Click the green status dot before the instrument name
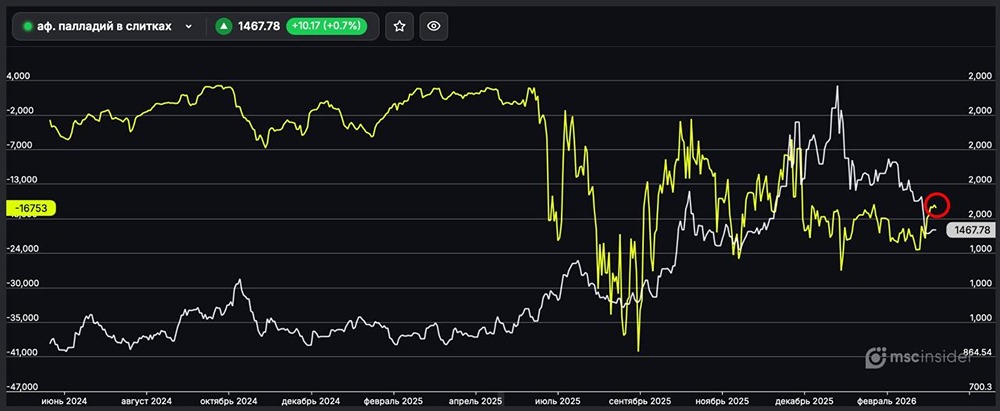 tap(27, 27)
